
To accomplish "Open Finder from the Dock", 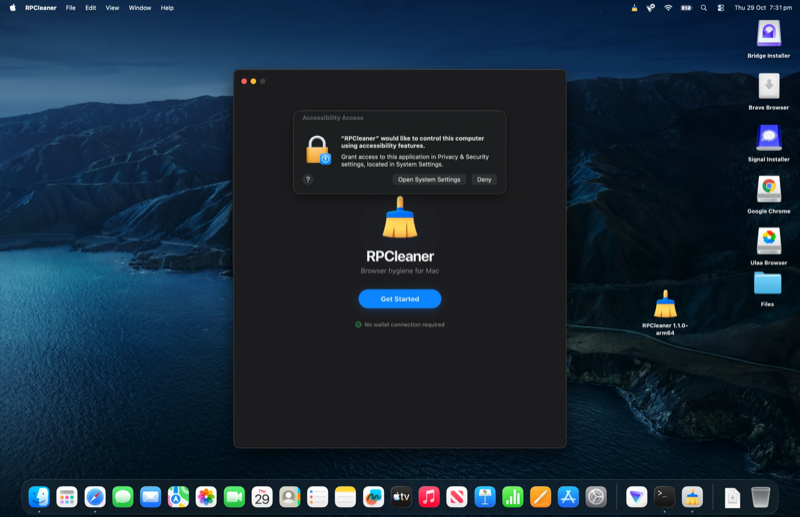I will tap(39, 497).
